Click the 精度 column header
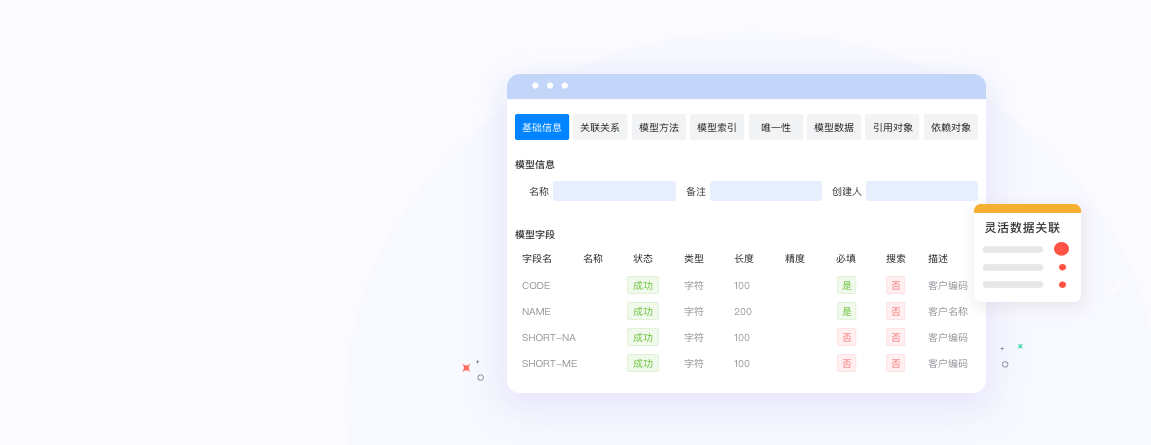 795,258
